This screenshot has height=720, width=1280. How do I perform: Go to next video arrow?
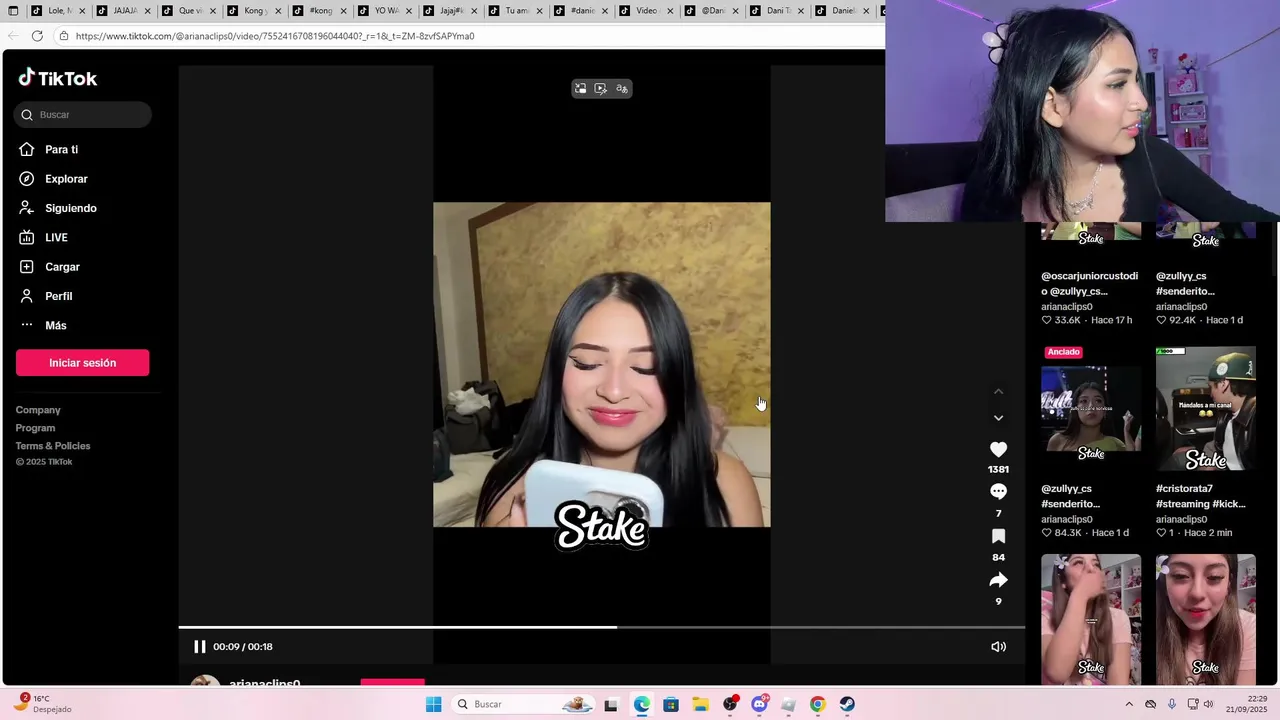pos(998,418)
